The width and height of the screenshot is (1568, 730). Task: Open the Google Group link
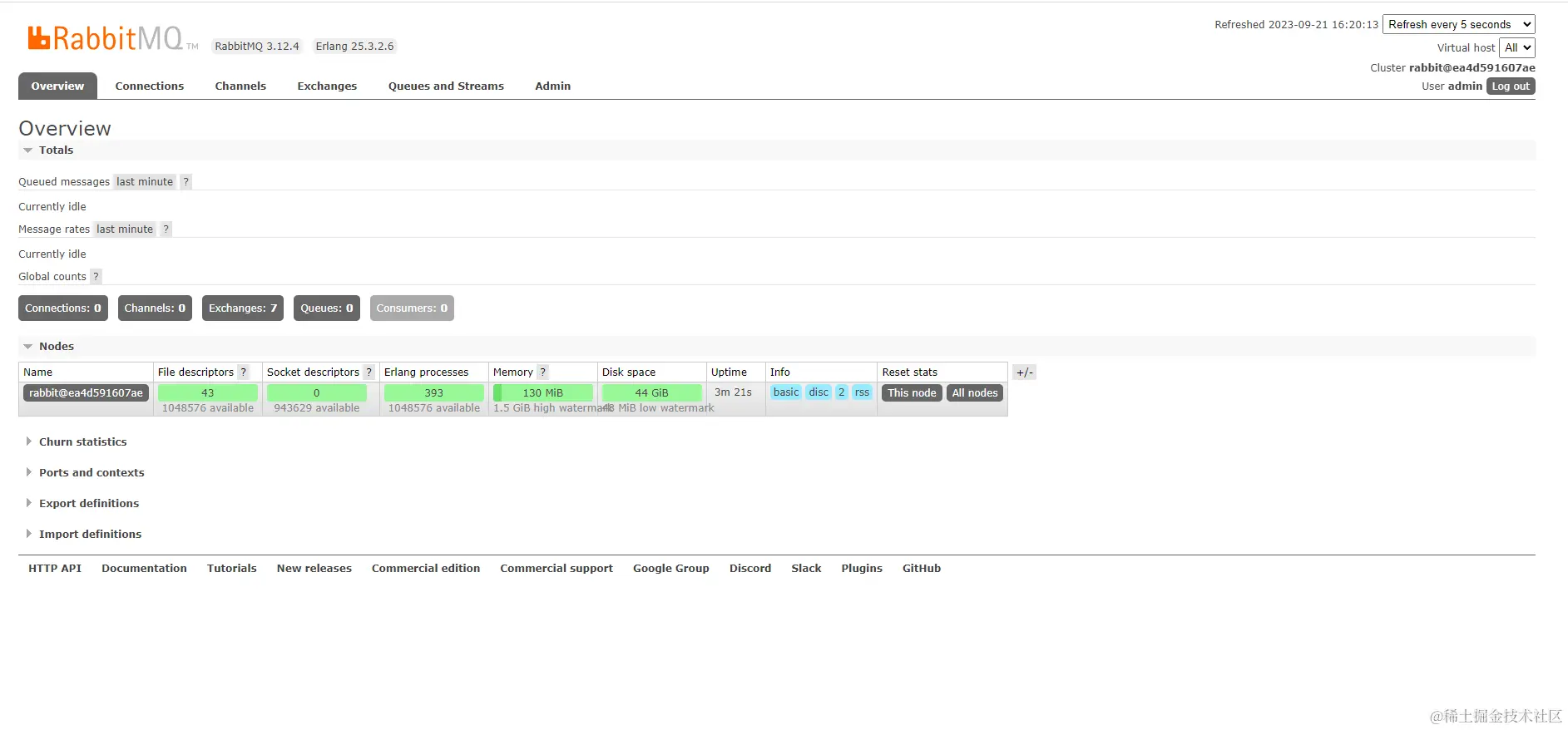click(671, 569)
